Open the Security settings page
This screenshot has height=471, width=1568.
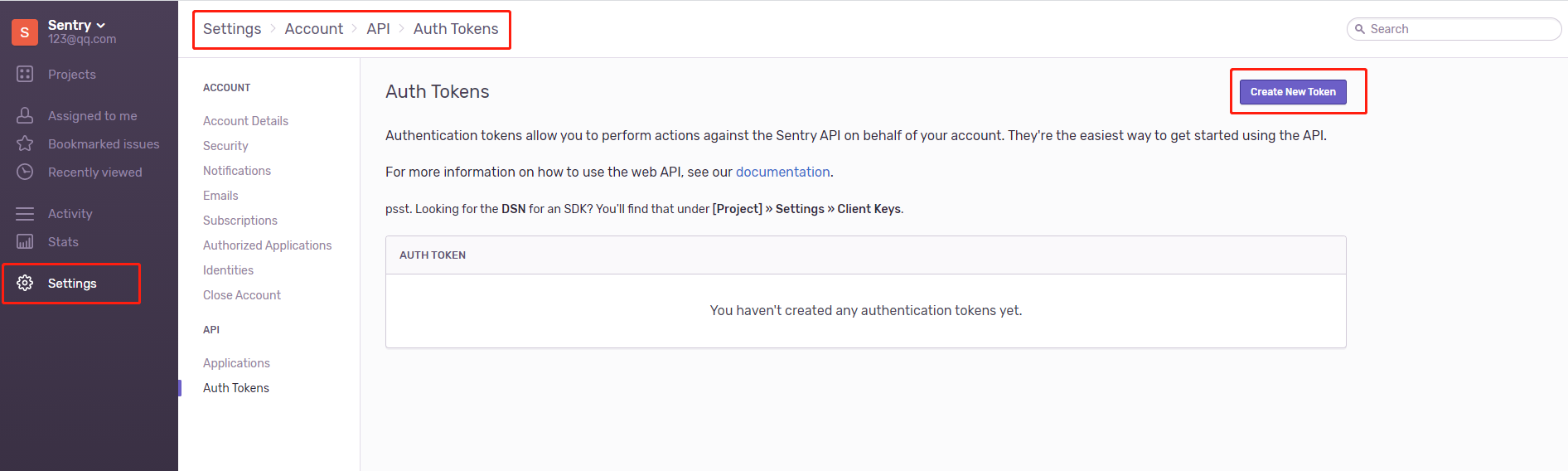pyautogui.click(x=225, y=146)
